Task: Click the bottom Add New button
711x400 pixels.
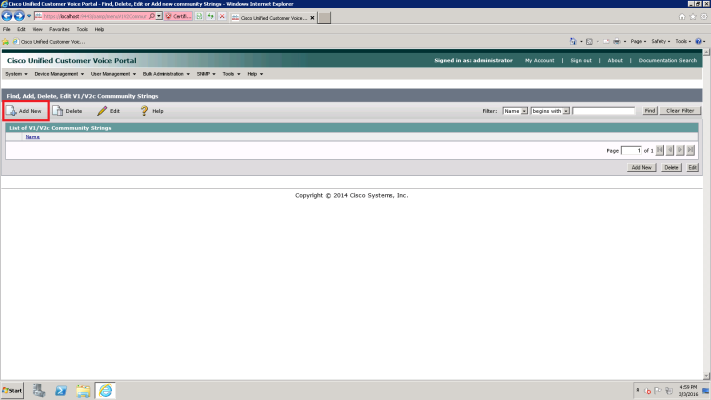Action: [642, 167]
